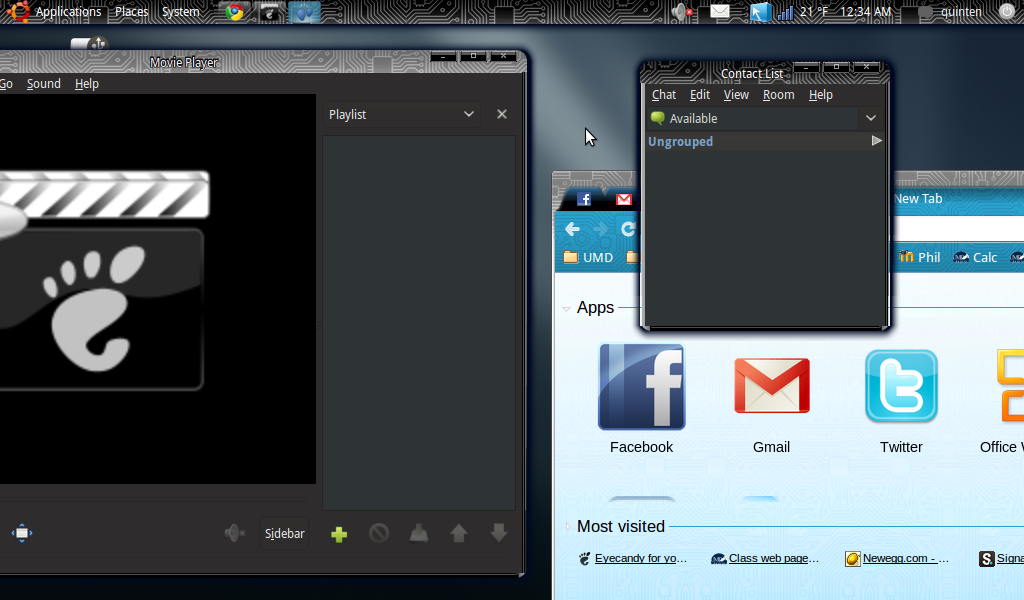
Task: Click the power button icon in top panel
Action: [x=1007, y=12]
